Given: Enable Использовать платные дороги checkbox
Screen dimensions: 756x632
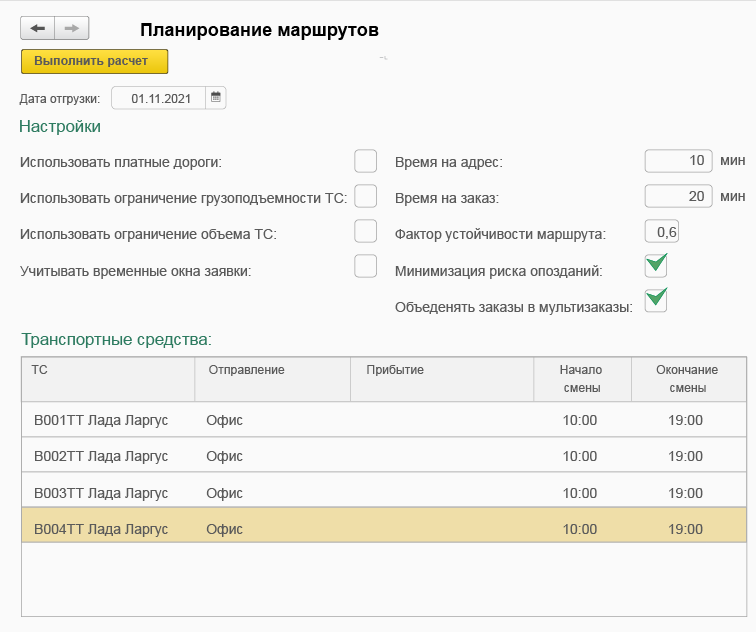Looking at the screenshot, I should (x=366, y=161).
